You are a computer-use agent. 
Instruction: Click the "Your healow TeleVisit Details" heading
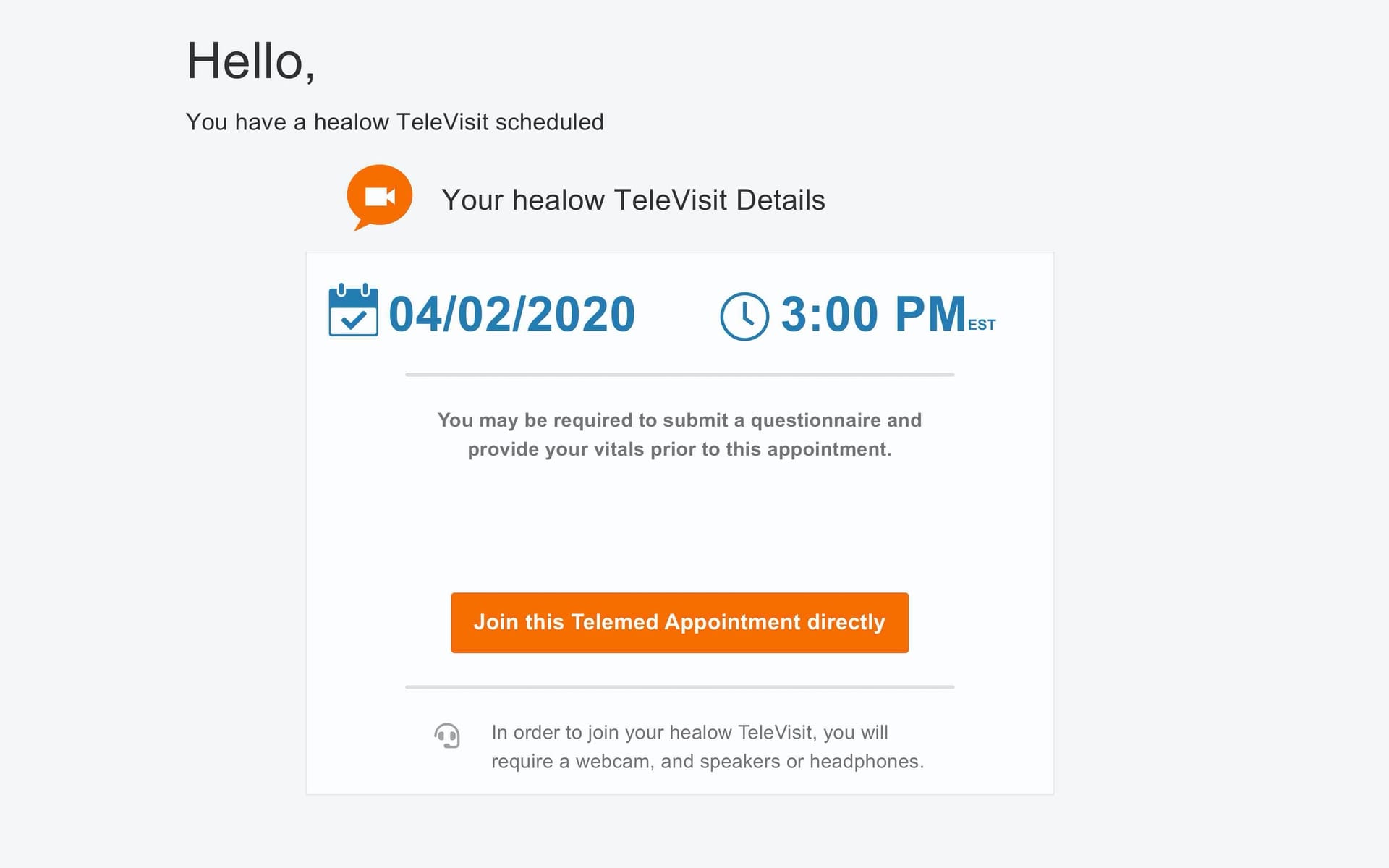pos(633,200)
